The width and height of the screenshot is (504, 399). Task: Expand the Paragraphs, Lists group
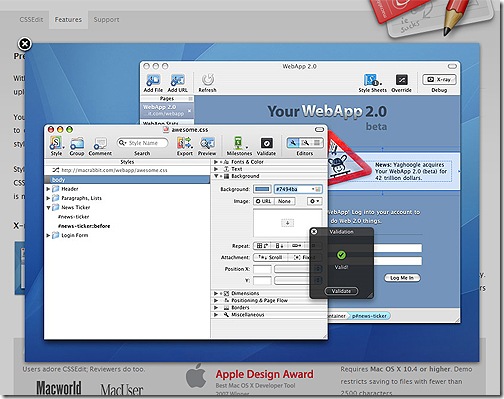pos(48,198)
